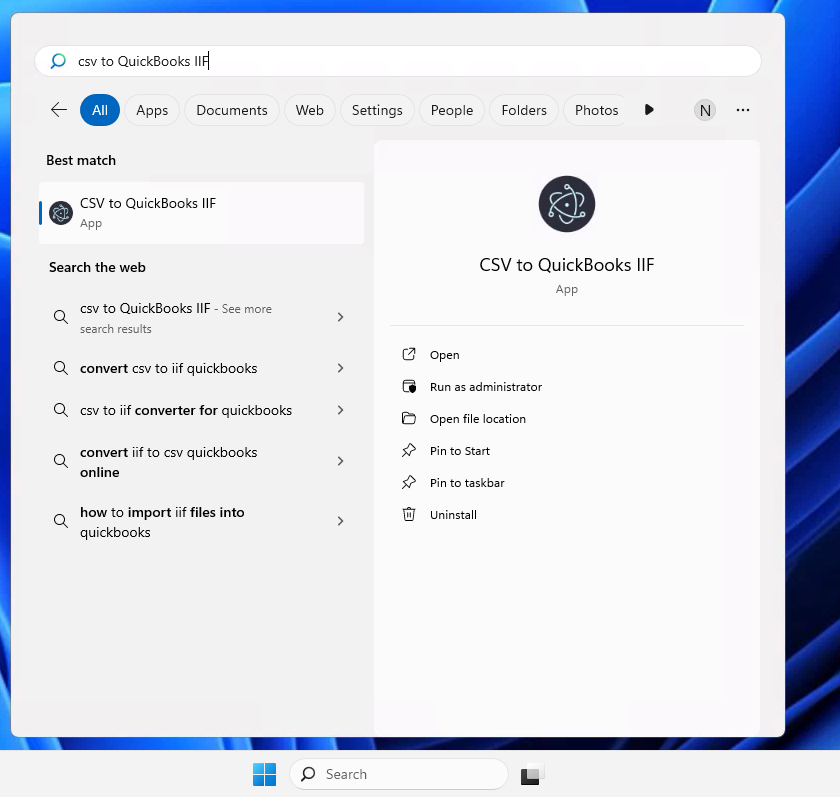
Task: Expand 'how to import iif files' suggestion arrow
Action: click(x=340, y=521)
